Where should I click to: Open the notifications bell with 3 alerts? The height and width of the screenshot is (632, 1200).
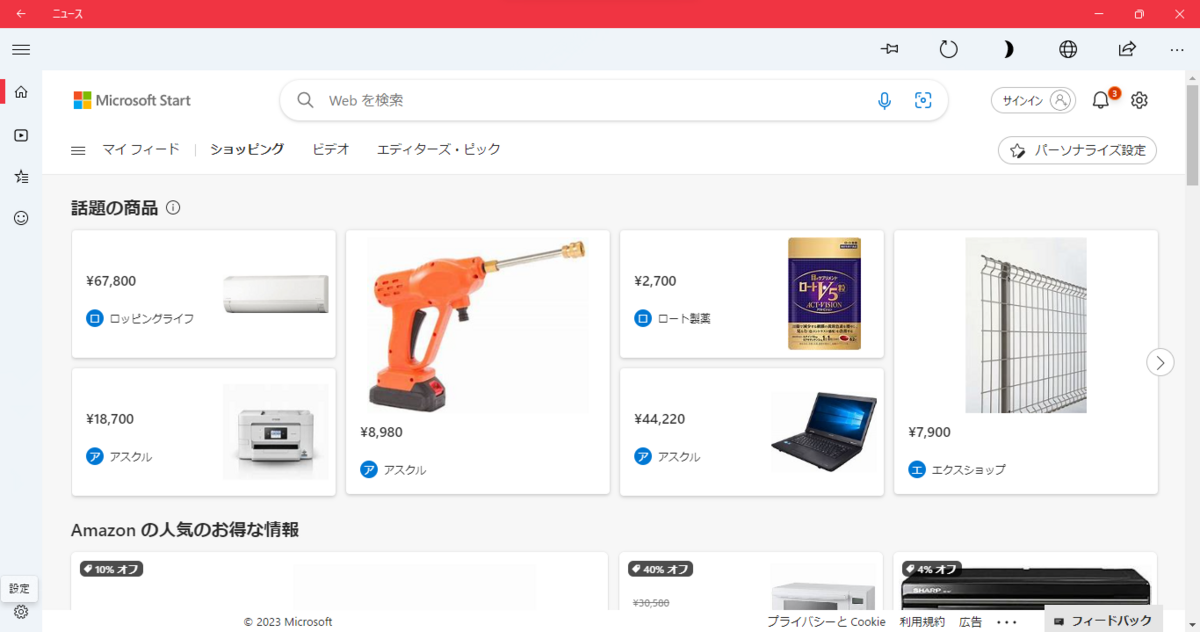(x=1102, y=99)
